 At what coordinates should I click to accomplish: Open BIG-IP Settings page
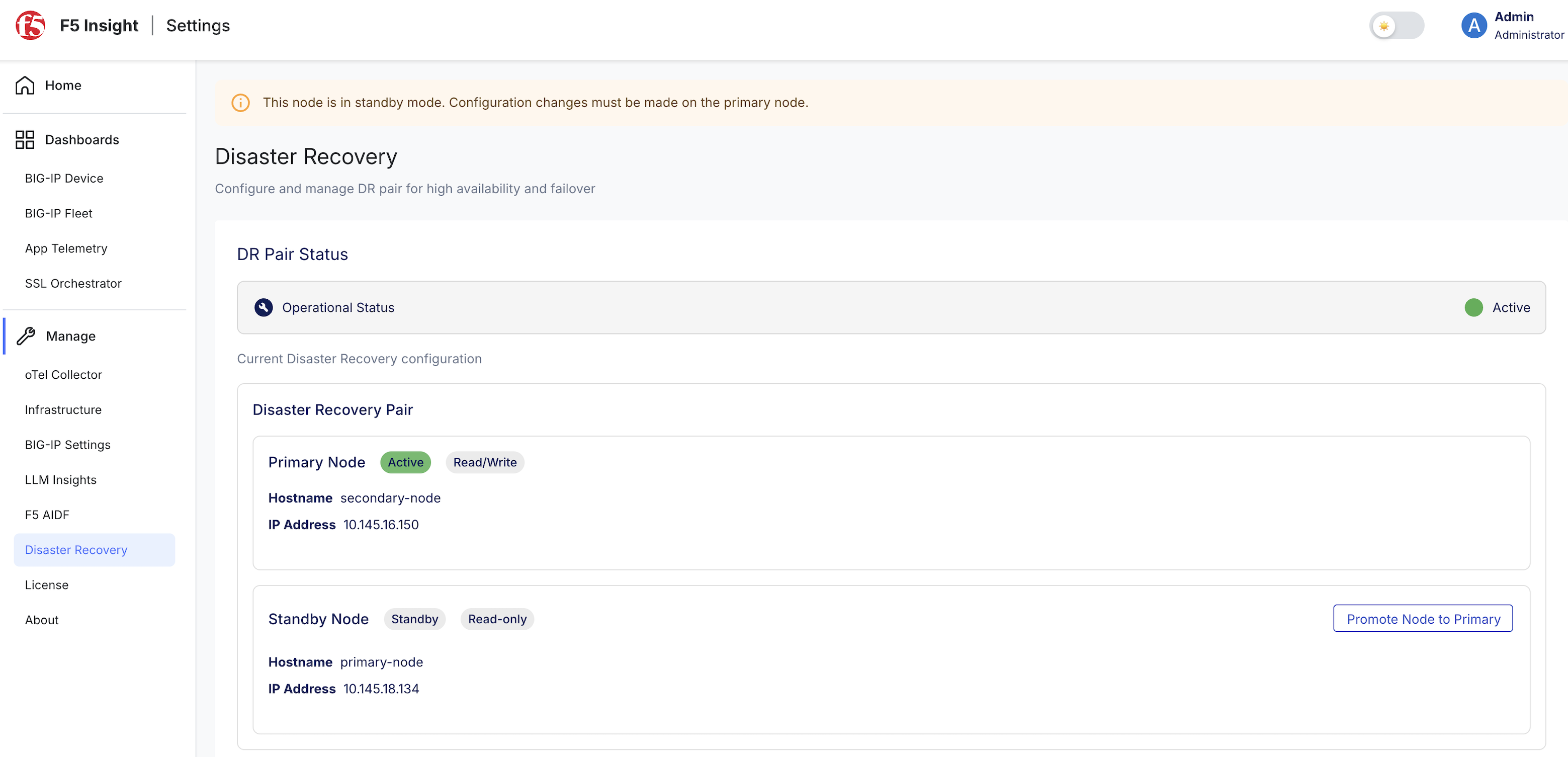tap(67, 445)
